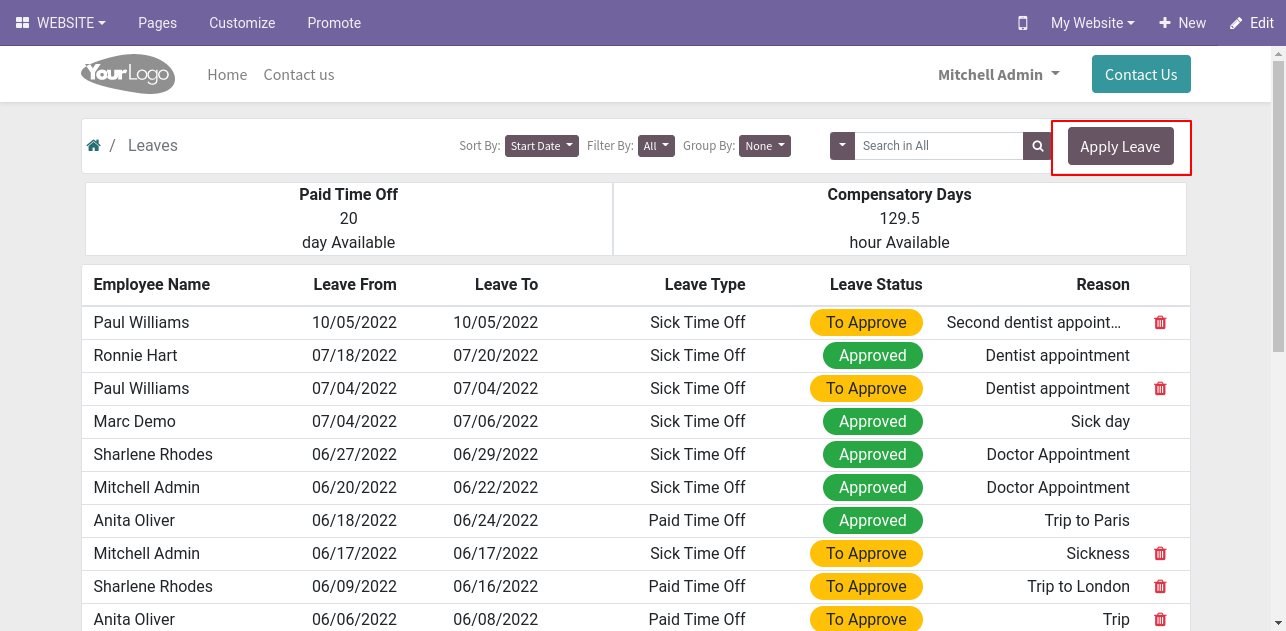Click the Paid Time Off summary card

pyautogui.click(x=349, y=218)
